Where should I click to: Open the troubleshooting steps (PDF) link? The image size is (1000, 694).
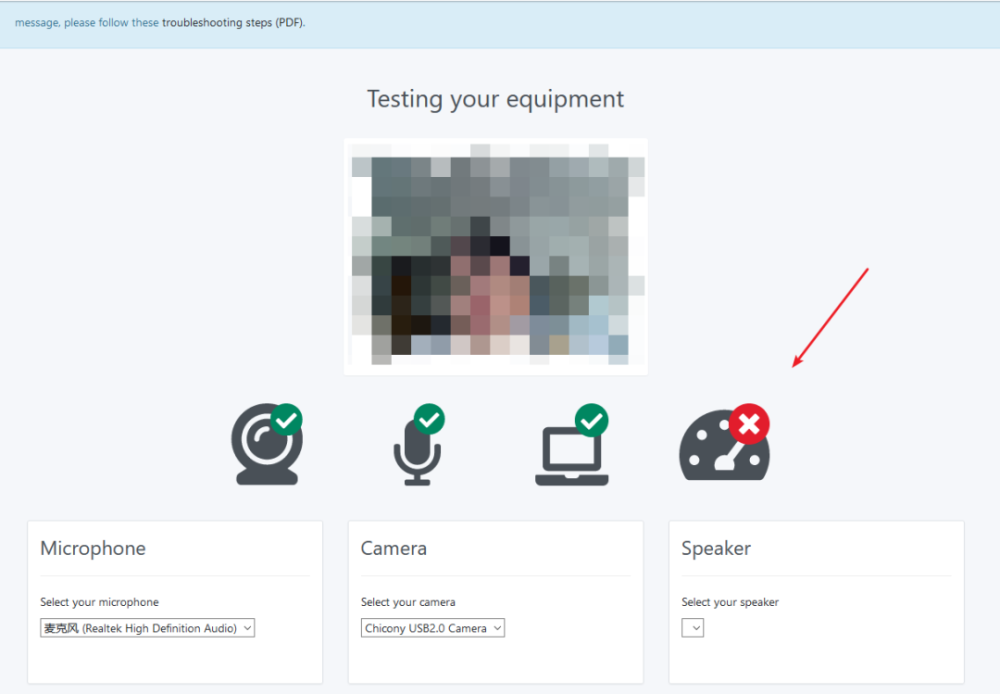pyautogui.click(x=233, y=22)
